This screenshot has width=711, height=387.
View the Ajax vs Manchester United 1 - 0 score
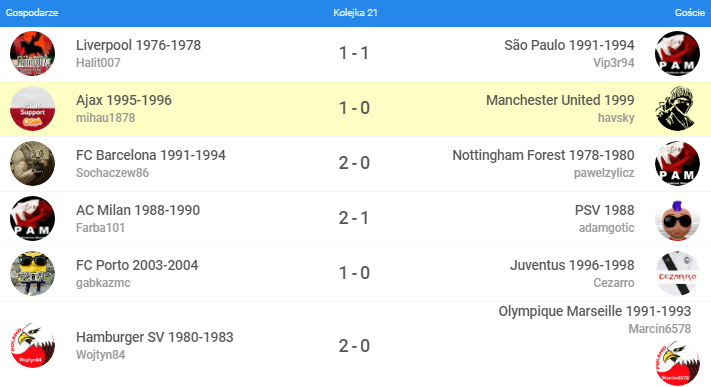tap(355, 108)
